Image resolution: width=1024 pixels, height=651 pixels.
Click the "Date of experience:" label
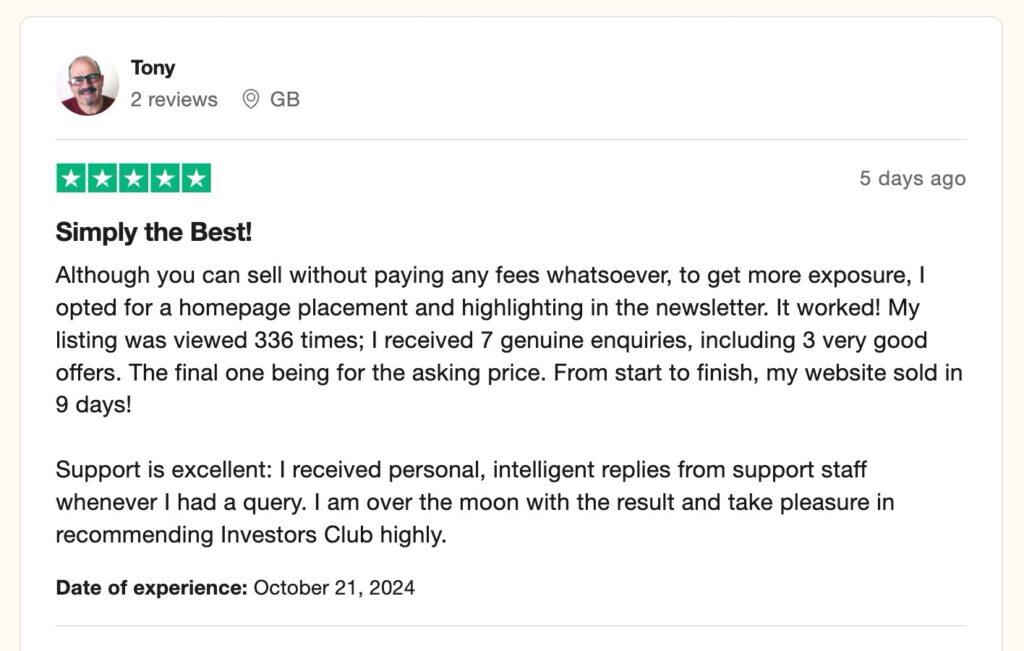[x=151, y=588]
